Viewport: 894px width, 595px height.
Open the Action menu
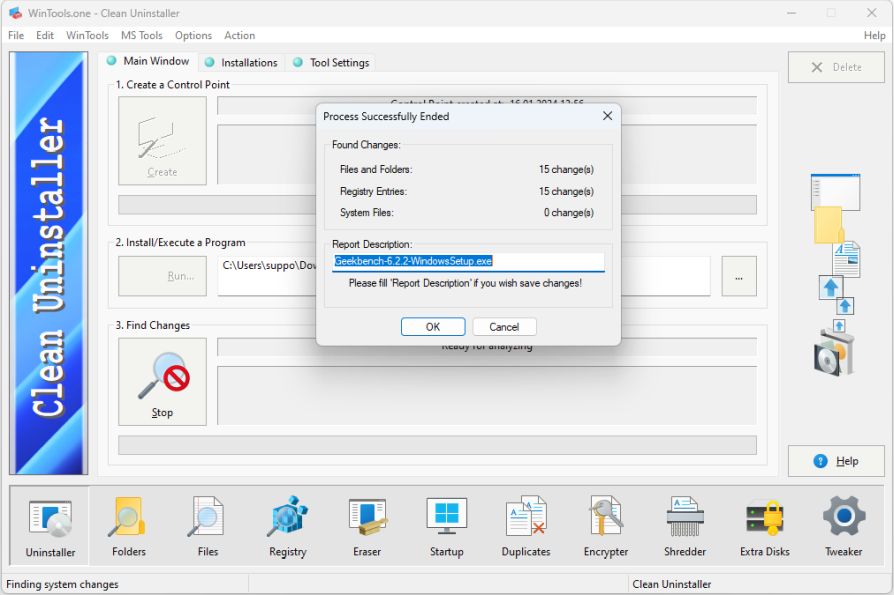[x=239, y=35]
